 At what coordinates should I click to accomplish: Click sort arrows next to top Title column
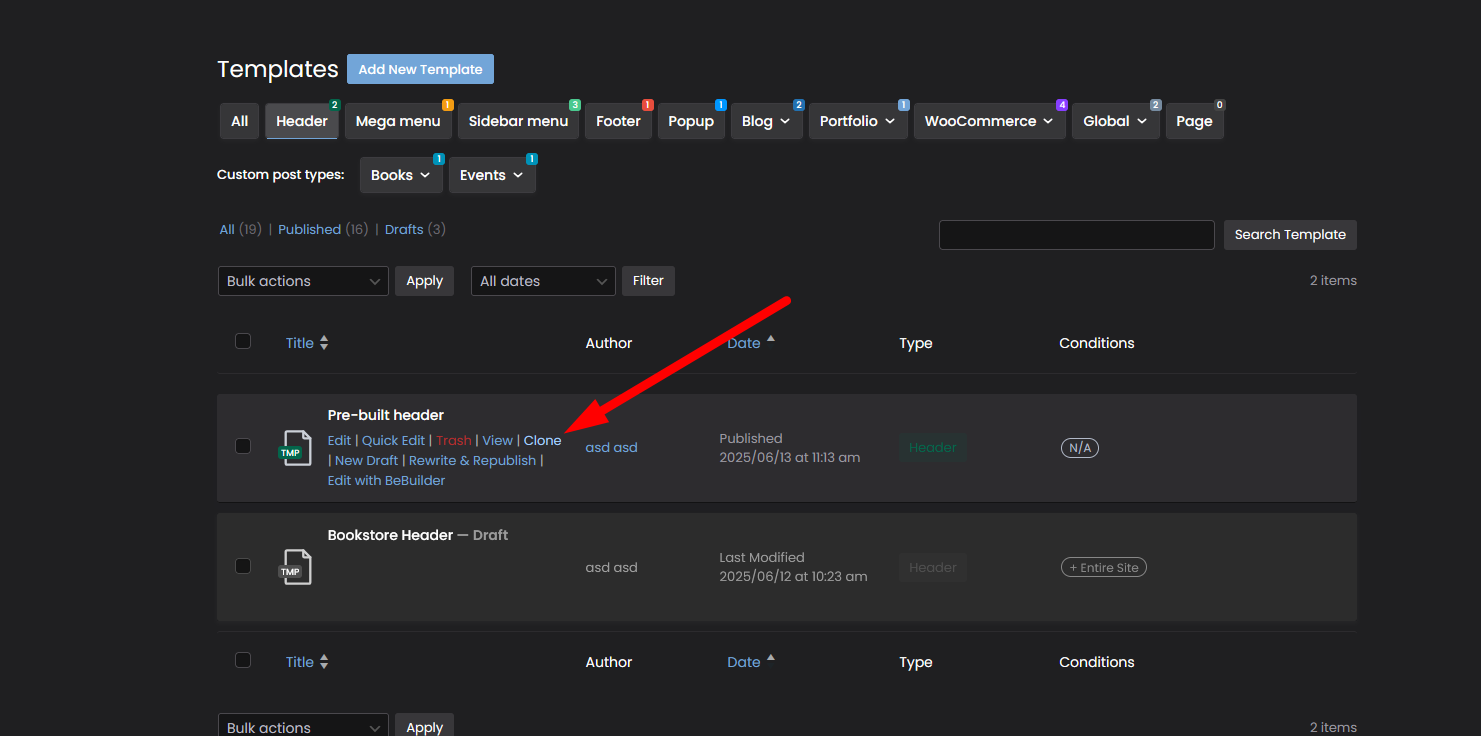point(324,343)
